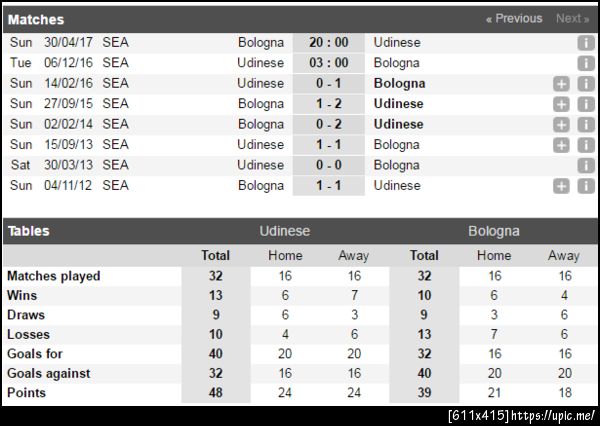Go to Next matches page
This screenshot has height=426, width=600.
tap(572, 18)
